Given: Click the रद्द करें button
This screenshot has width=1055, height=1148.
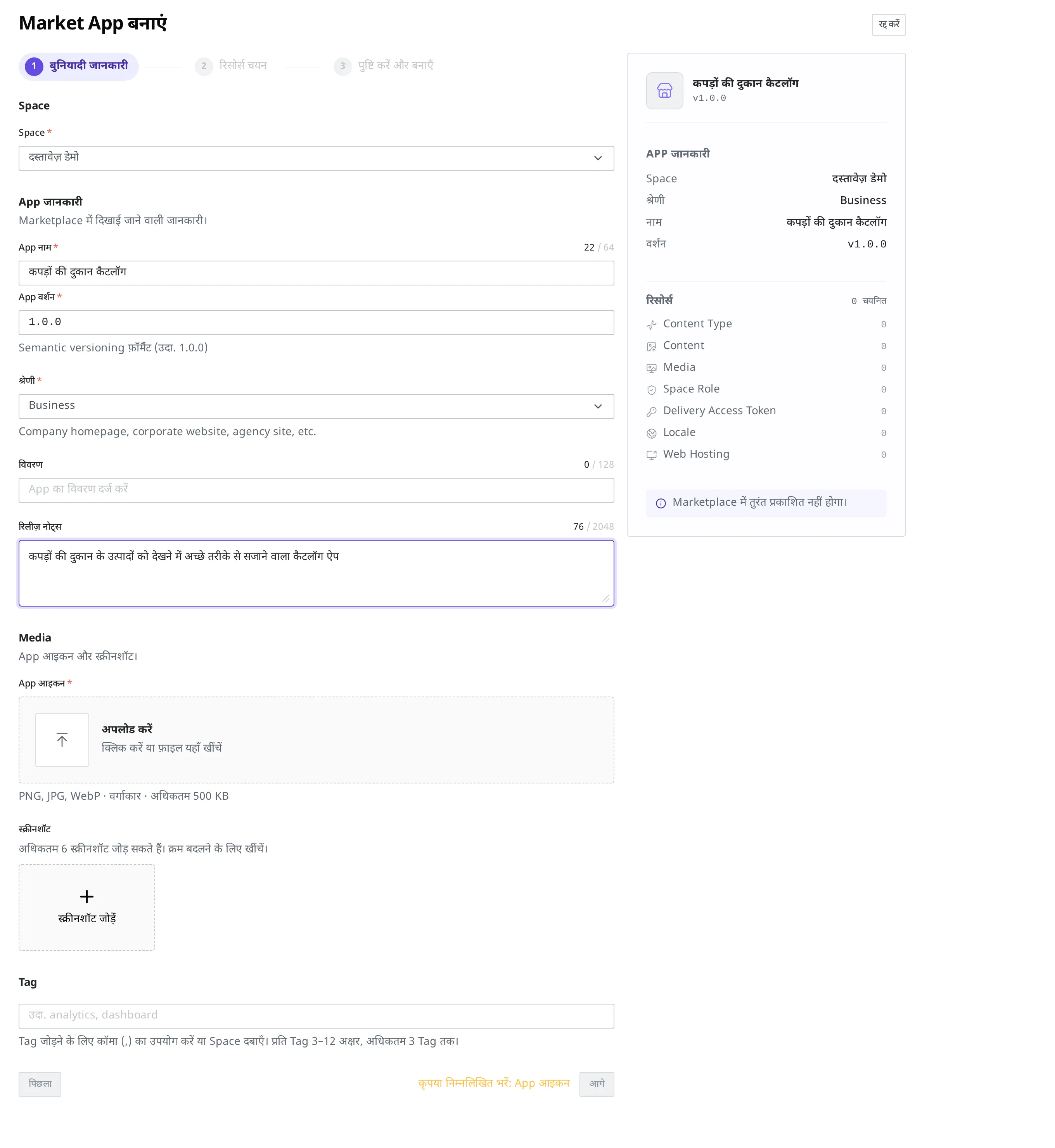Looking at the screenshot, I should [888, 24].
